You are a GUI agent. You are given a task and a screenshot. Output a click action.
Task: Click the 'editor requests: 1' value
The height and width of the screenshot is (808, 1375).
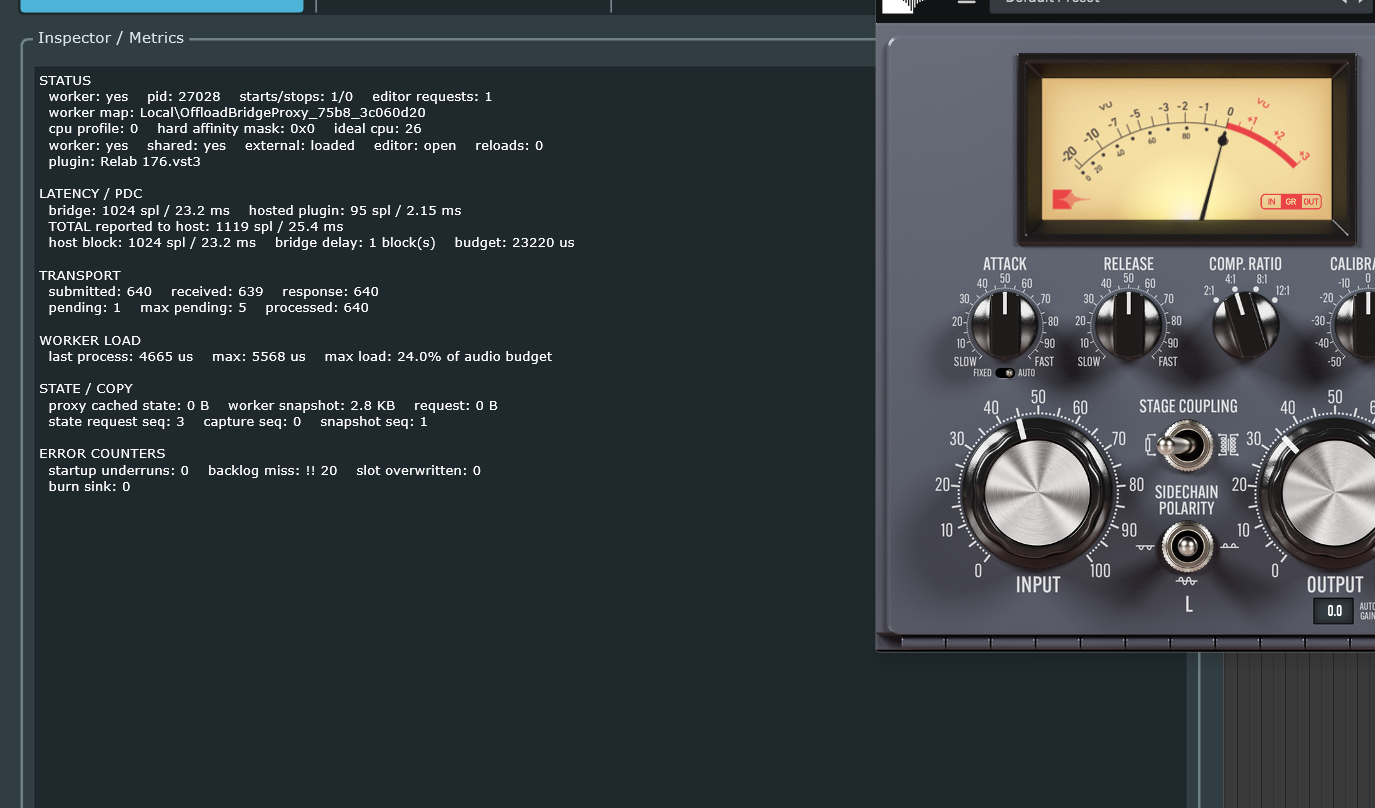point(432,96)
